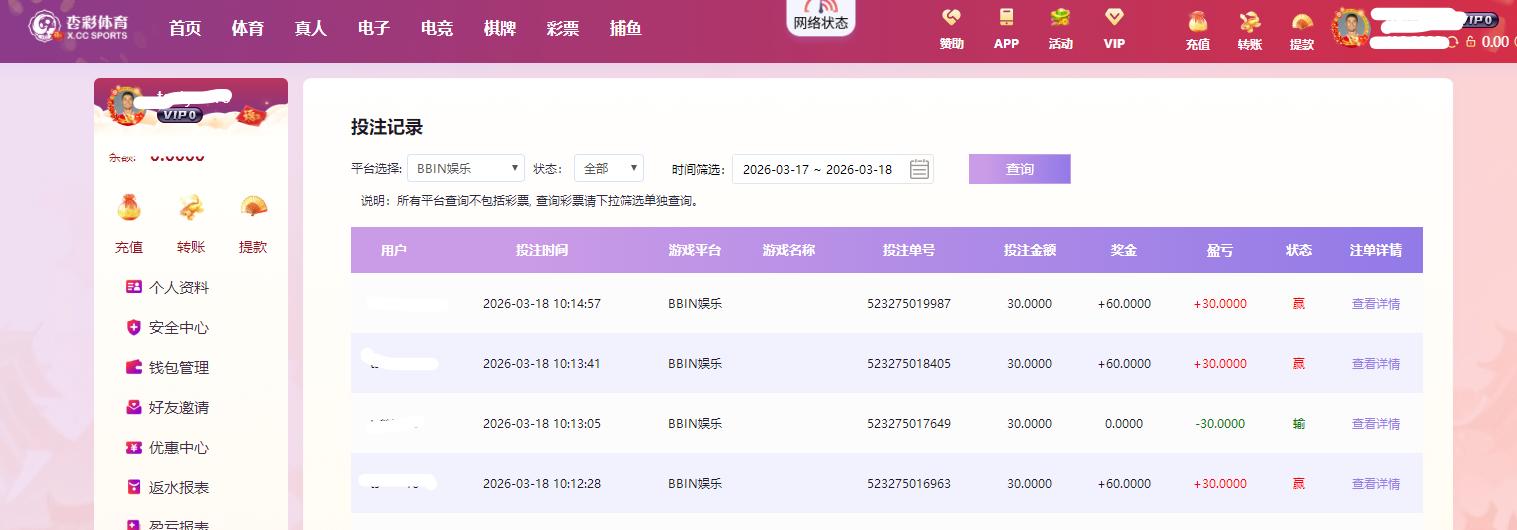
Task: Expand the 平台选择 BBIN娱乐 dropdown
Action: [x=466, y=169]
